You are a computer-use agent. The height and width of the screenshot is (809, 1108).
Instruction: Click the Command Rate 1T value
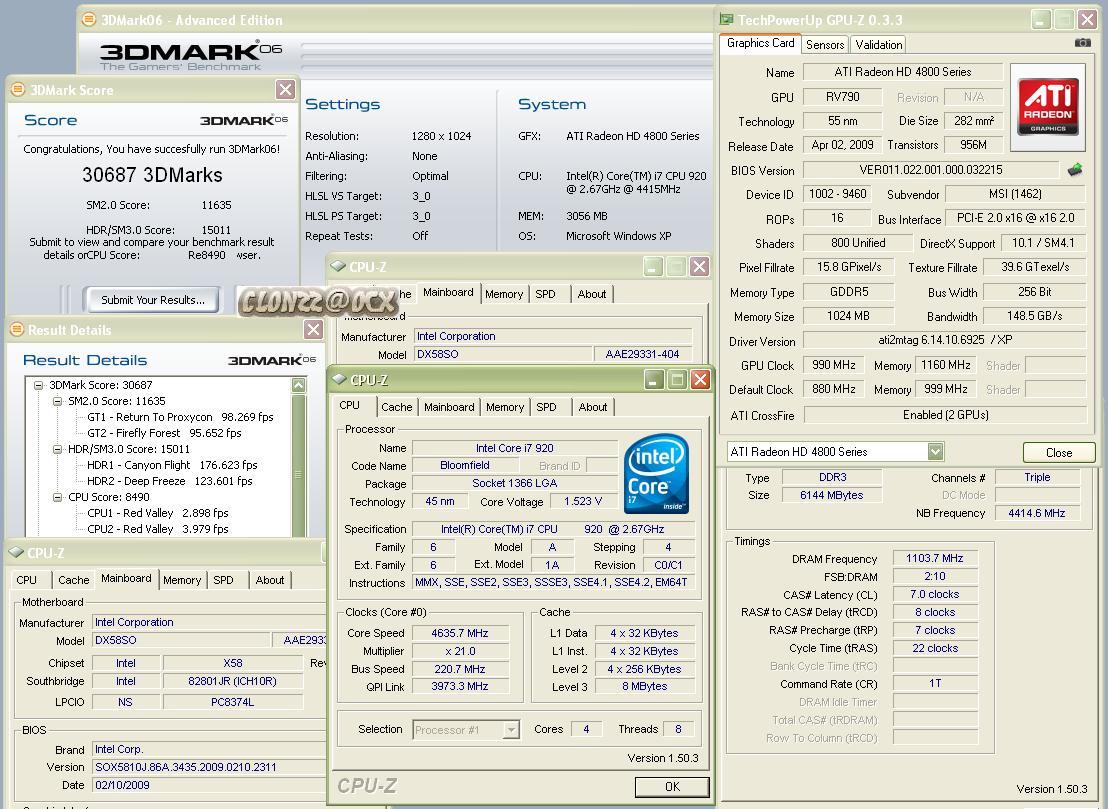click(935, 683)
